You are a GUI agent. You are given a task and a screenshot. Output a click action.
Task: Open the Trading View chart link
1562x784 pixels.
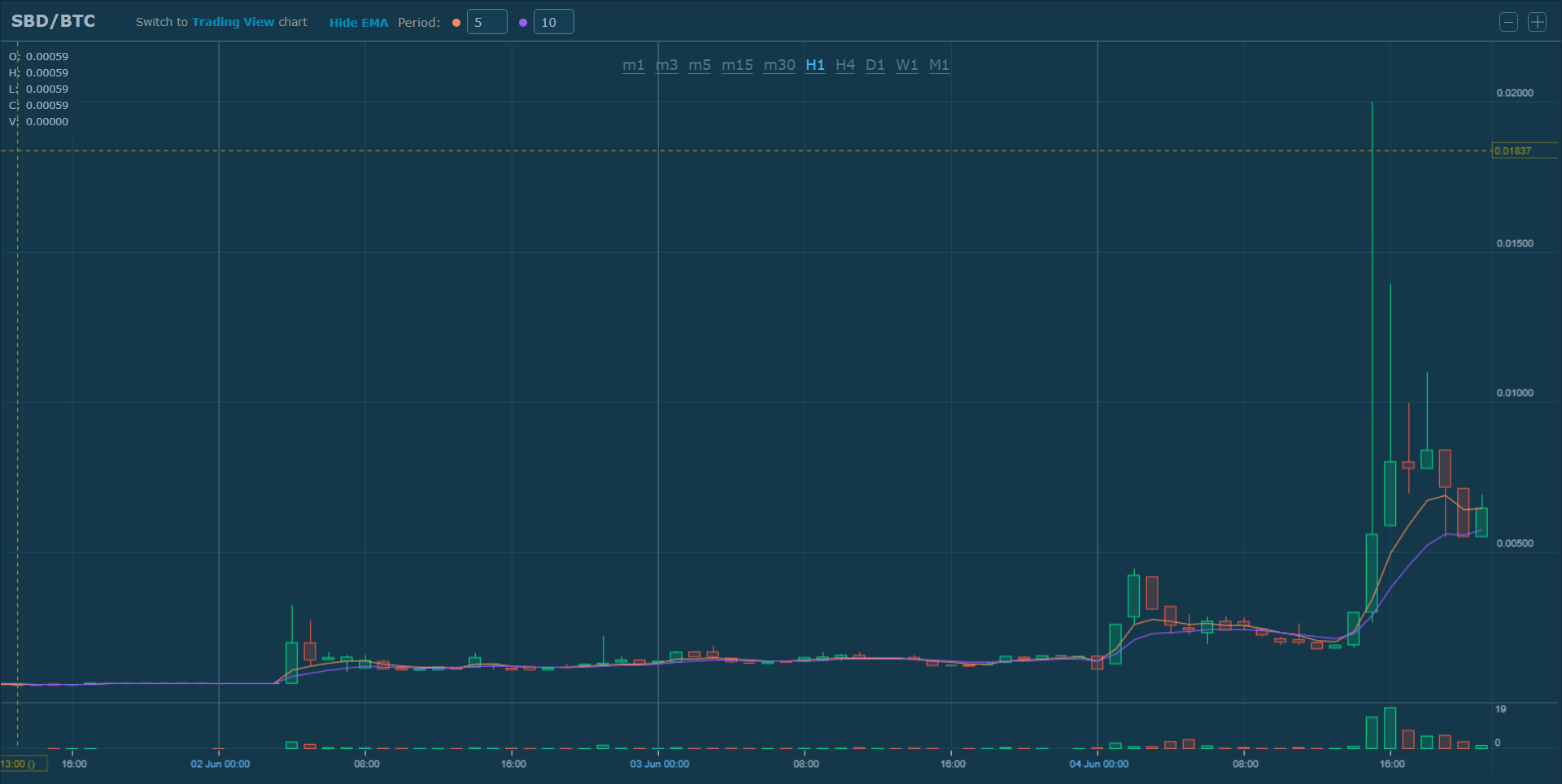point(233,22)
